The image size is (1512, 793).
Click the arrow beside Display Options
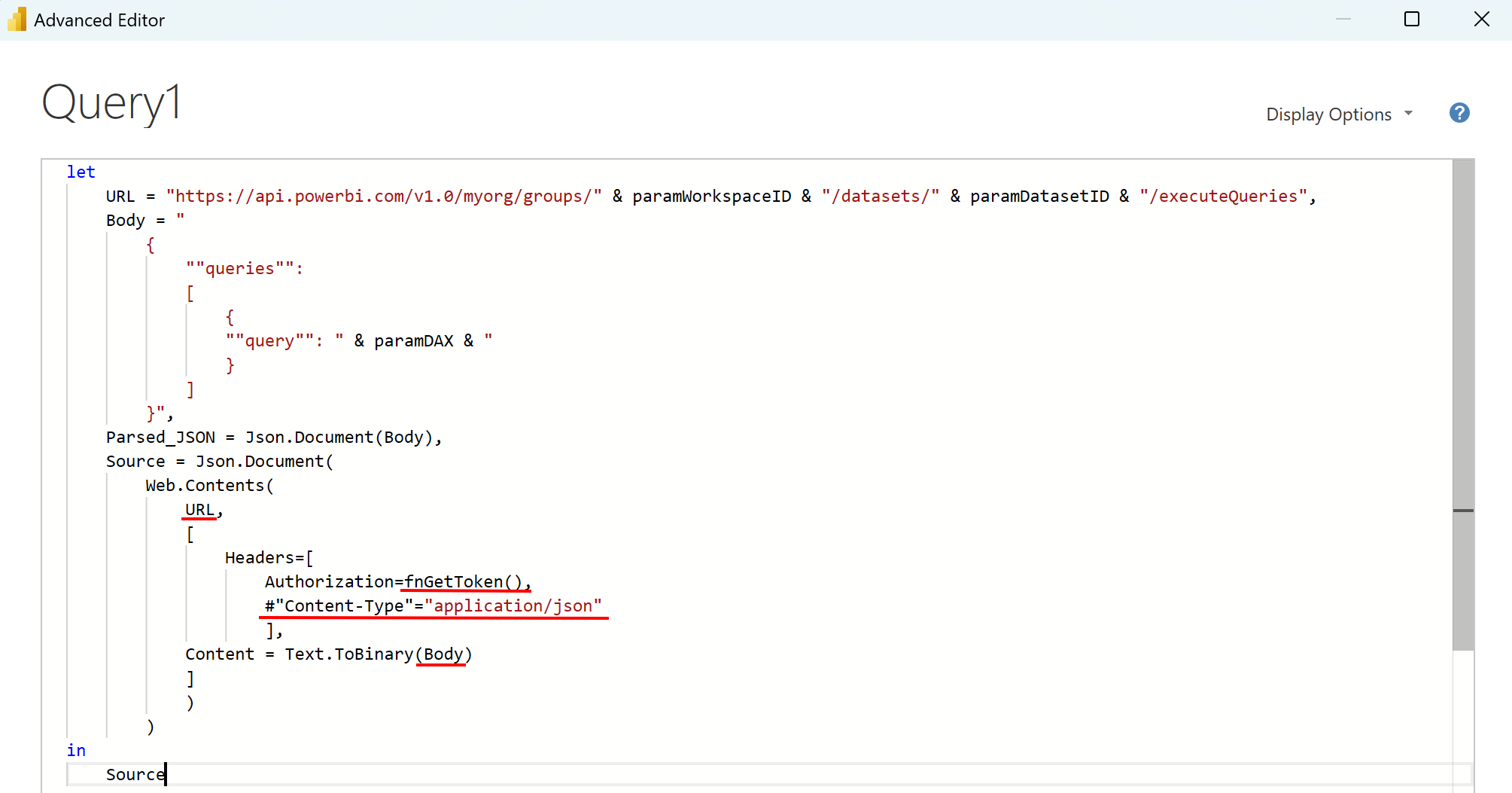pos(1408,114)
